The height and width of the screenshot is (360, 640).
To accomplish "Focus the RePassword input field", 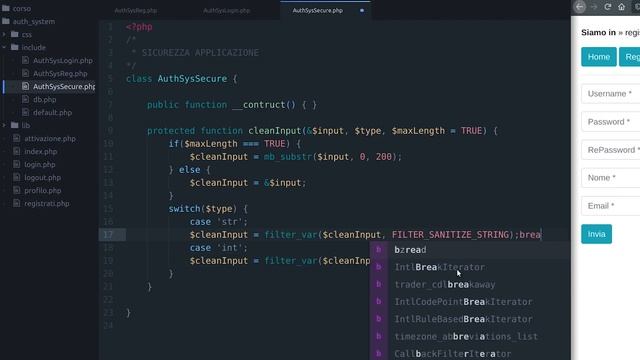I will click(x=611, y=150).
